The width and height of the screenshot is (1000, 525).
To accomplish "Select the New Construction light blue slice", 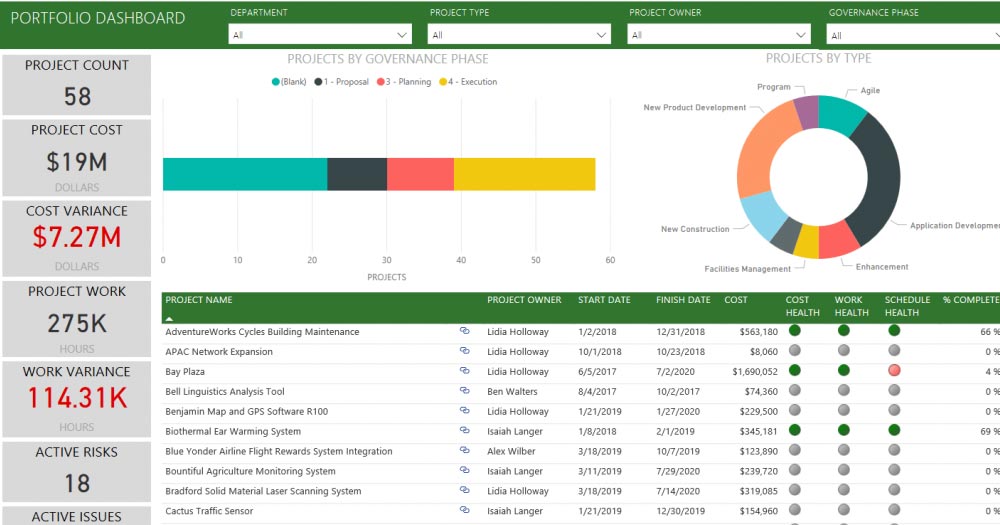I will 763,215.
